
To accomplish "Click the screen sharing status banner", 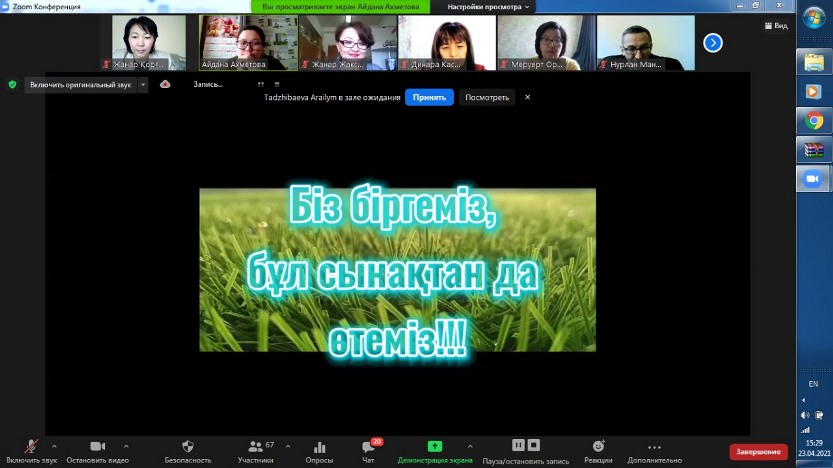I will (x=341, y=7).
